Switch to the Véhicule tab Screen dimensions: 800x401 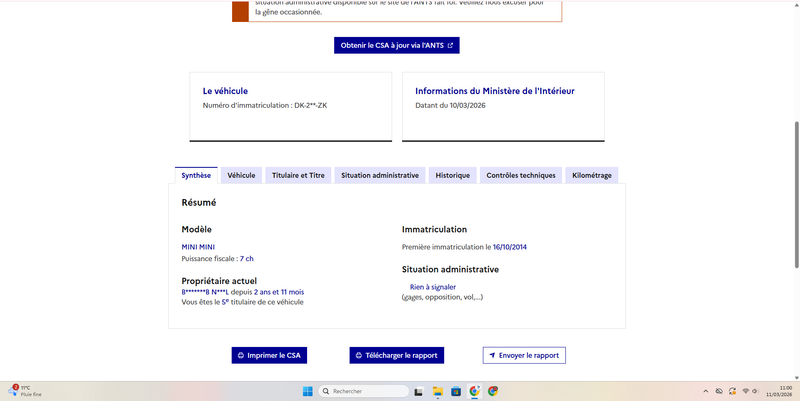tap(241, 175)
